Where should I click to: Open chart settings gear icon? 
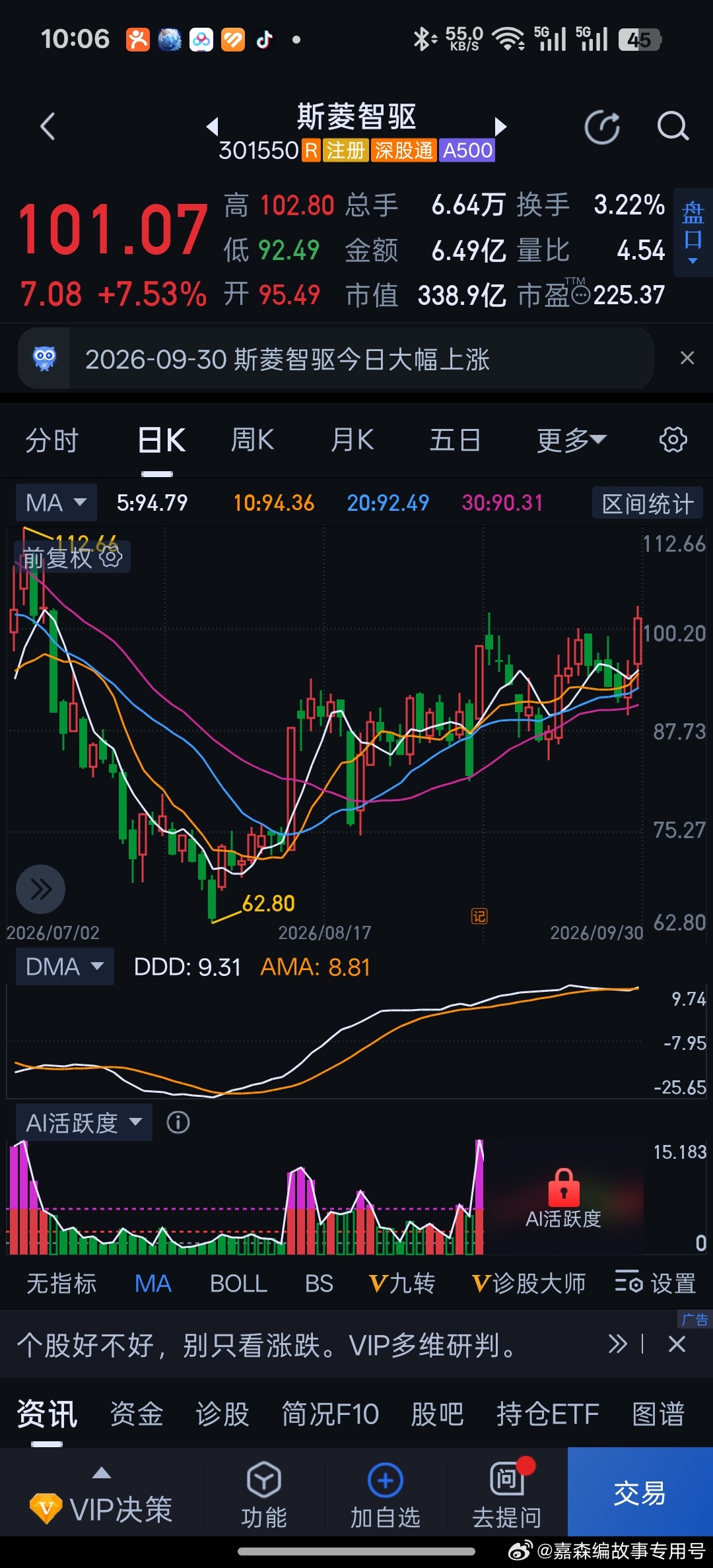pos(673,440)
